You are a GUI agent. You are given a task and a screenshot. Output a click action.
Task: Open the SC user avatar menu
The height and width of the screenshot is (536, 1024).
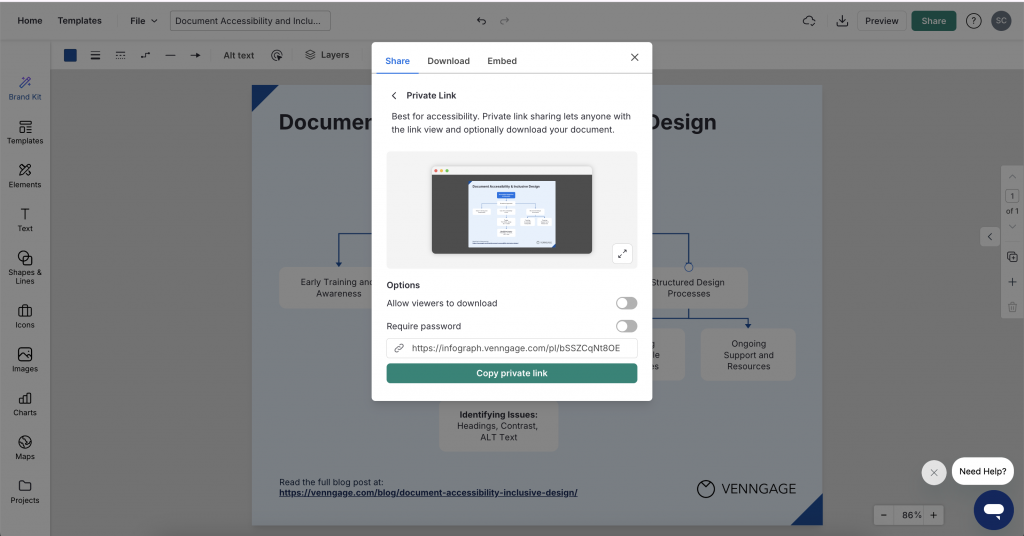pyautogui.click(x=1001, y=21)
